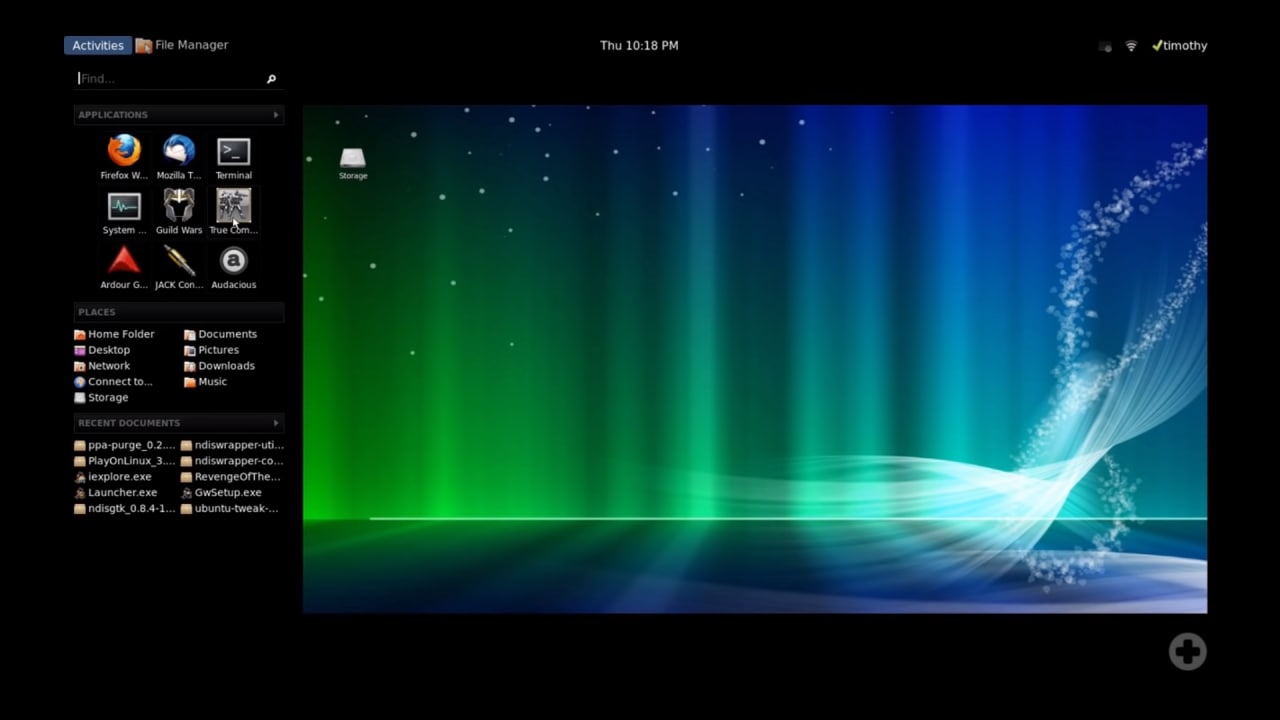Screen dimensions: 1280x720
Task: Open Downloads folder
Action: tap(219, 366)
